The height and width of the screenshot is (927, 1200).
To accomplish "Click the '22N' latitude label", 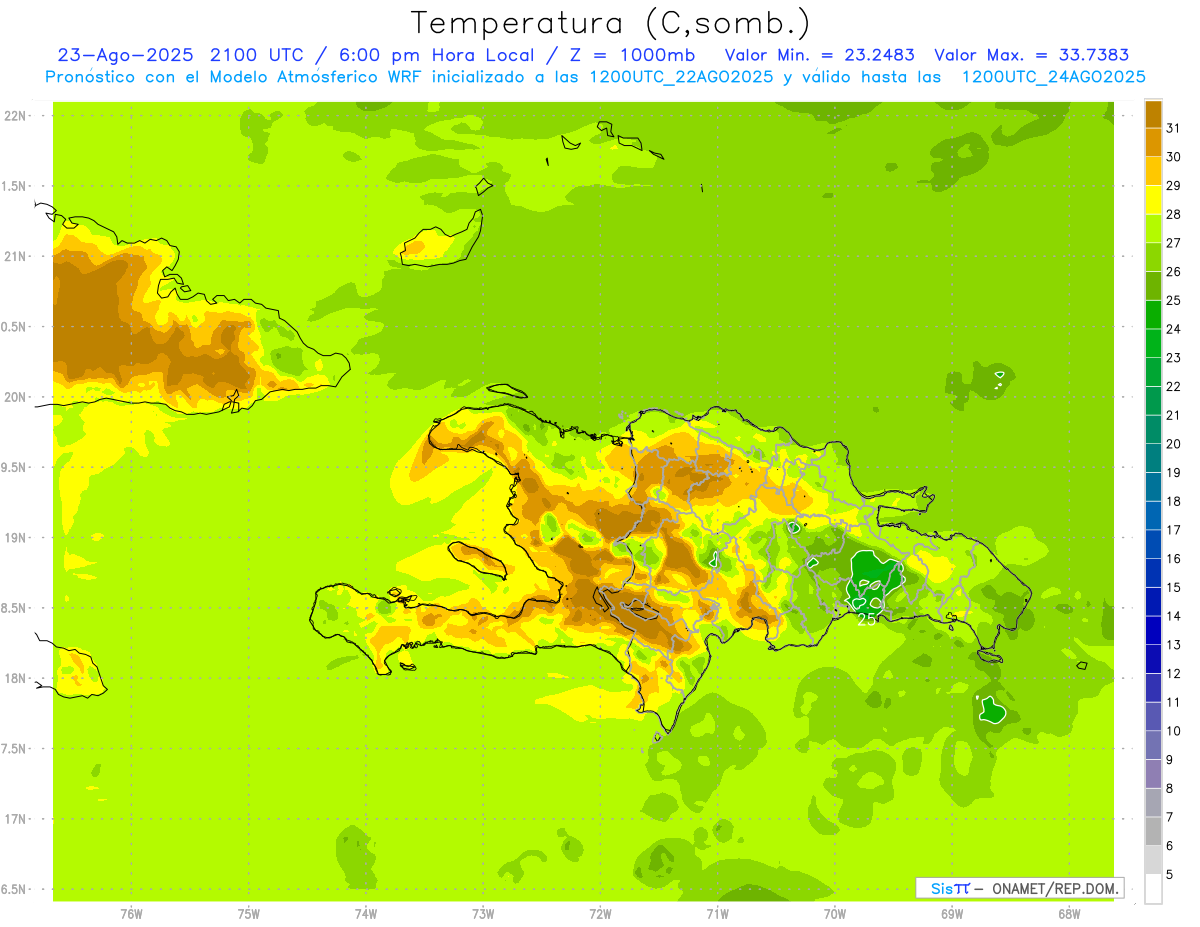I will 15,115.
